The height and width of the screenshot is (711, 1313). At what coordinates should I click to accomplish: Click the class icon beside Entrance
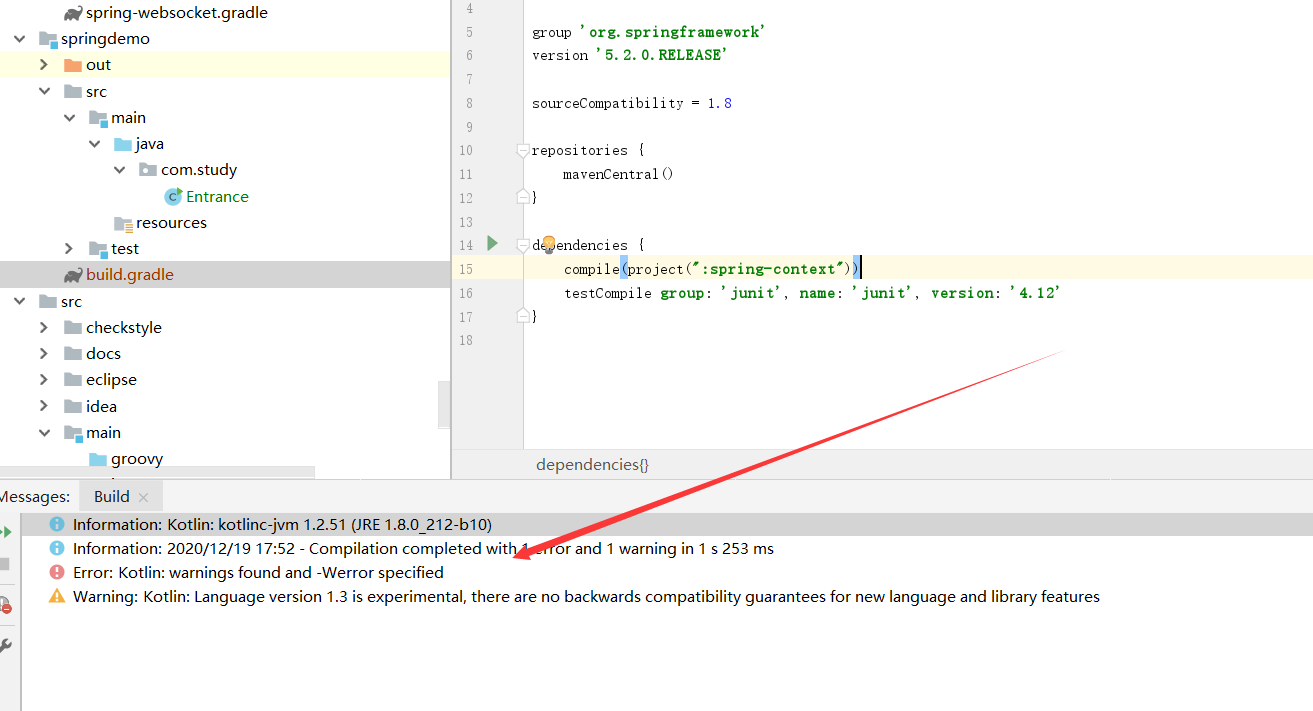172,196
